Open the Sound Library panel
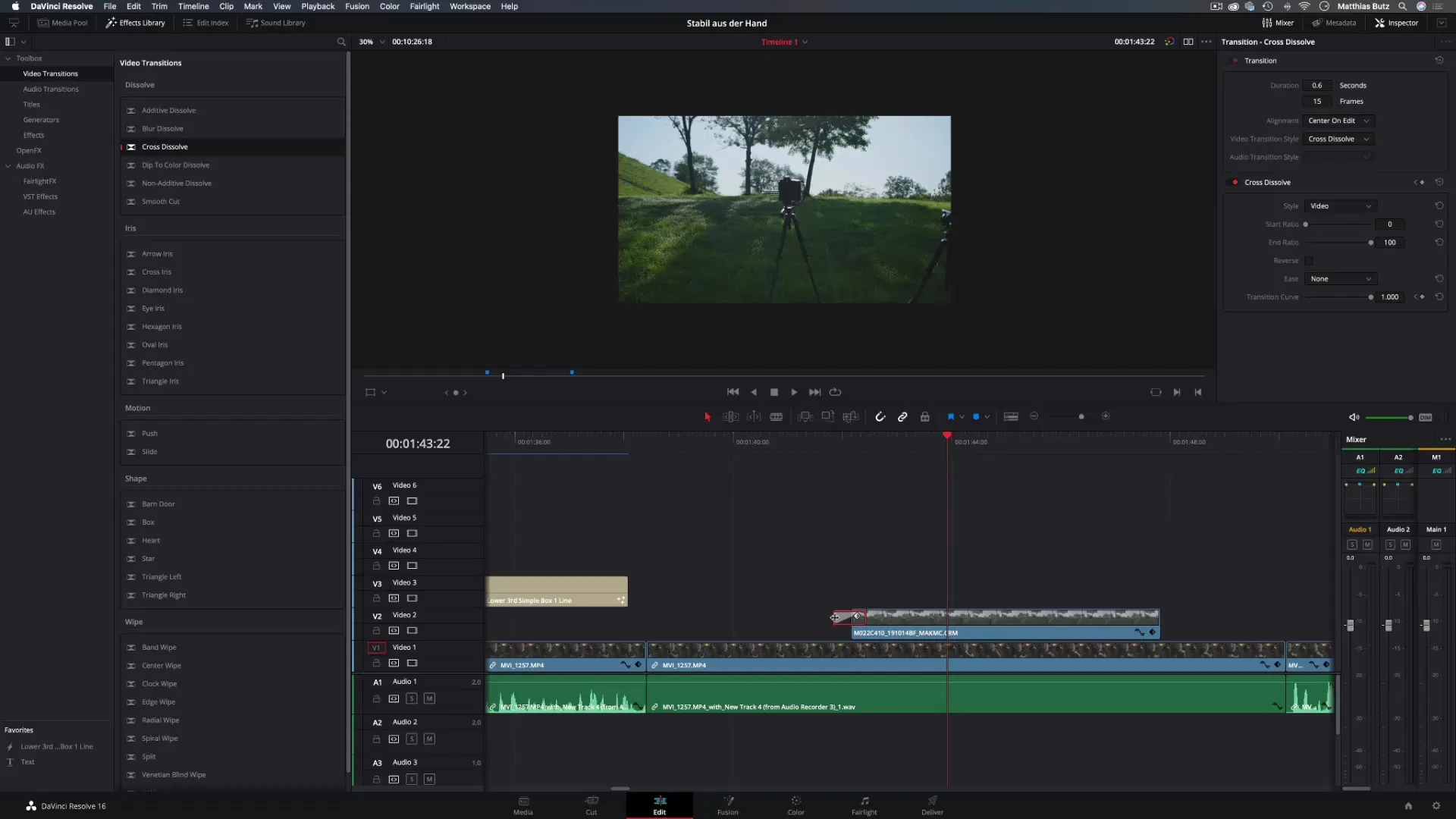The width and height of the screenshot is (1456, 819). click(x=275, y=23)
